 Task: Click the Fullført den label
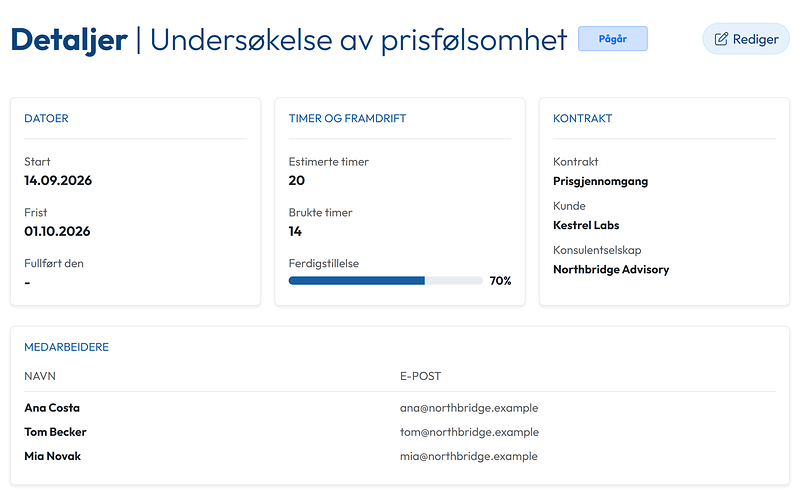coord(54,263)
